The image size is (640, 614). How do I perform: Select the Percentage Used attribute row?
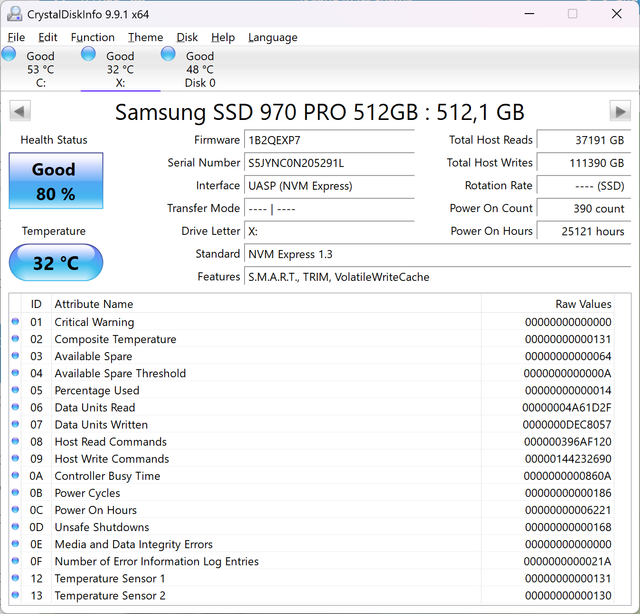click(x=312, y=391)
